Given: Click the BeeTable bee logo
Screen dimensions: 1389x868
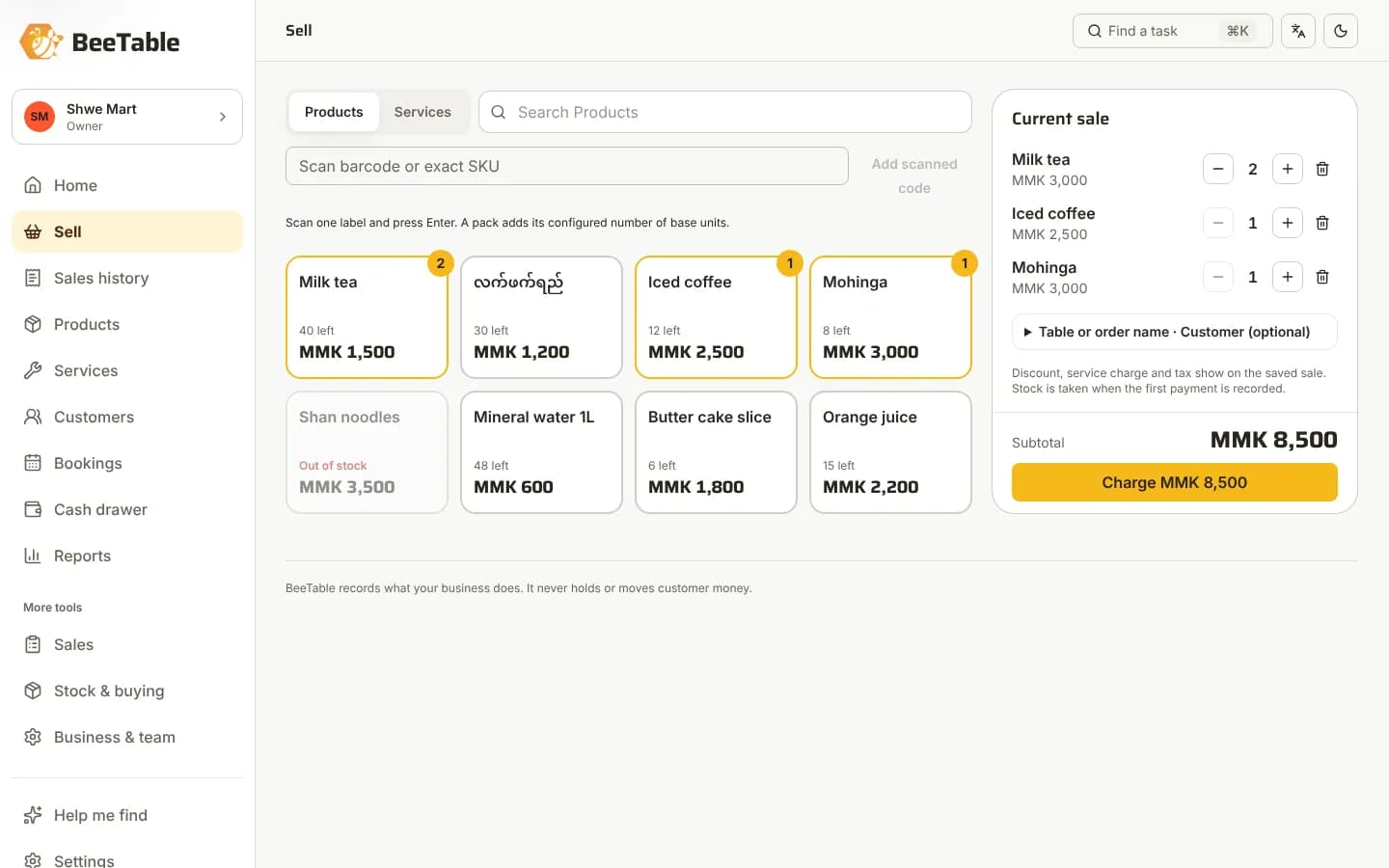Looking at the screenshot, I should (41, 41).
